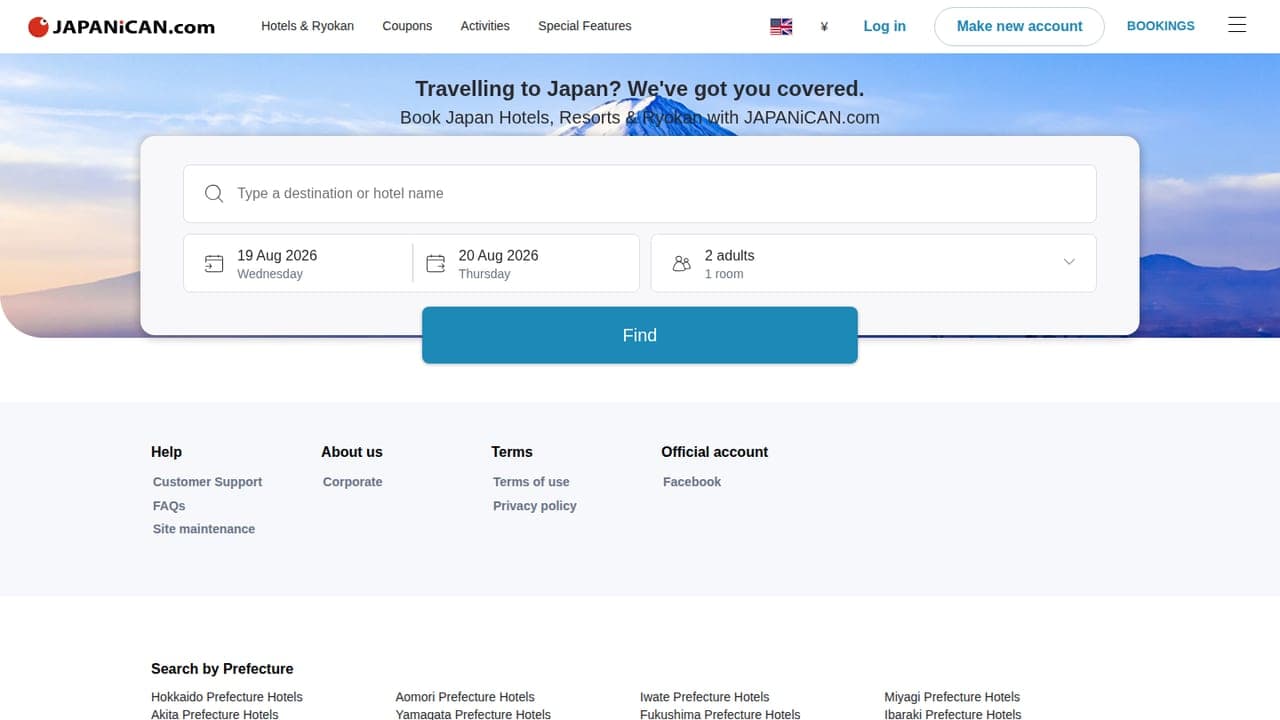Click the 'Official account' heading
The height and width of the screenshot is (720, 1280).
point(715,452)
